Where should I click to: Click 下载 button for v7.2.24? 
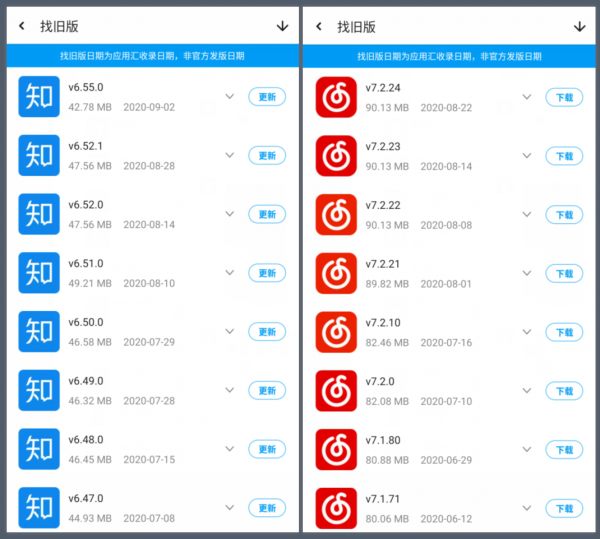click(564, 98)
